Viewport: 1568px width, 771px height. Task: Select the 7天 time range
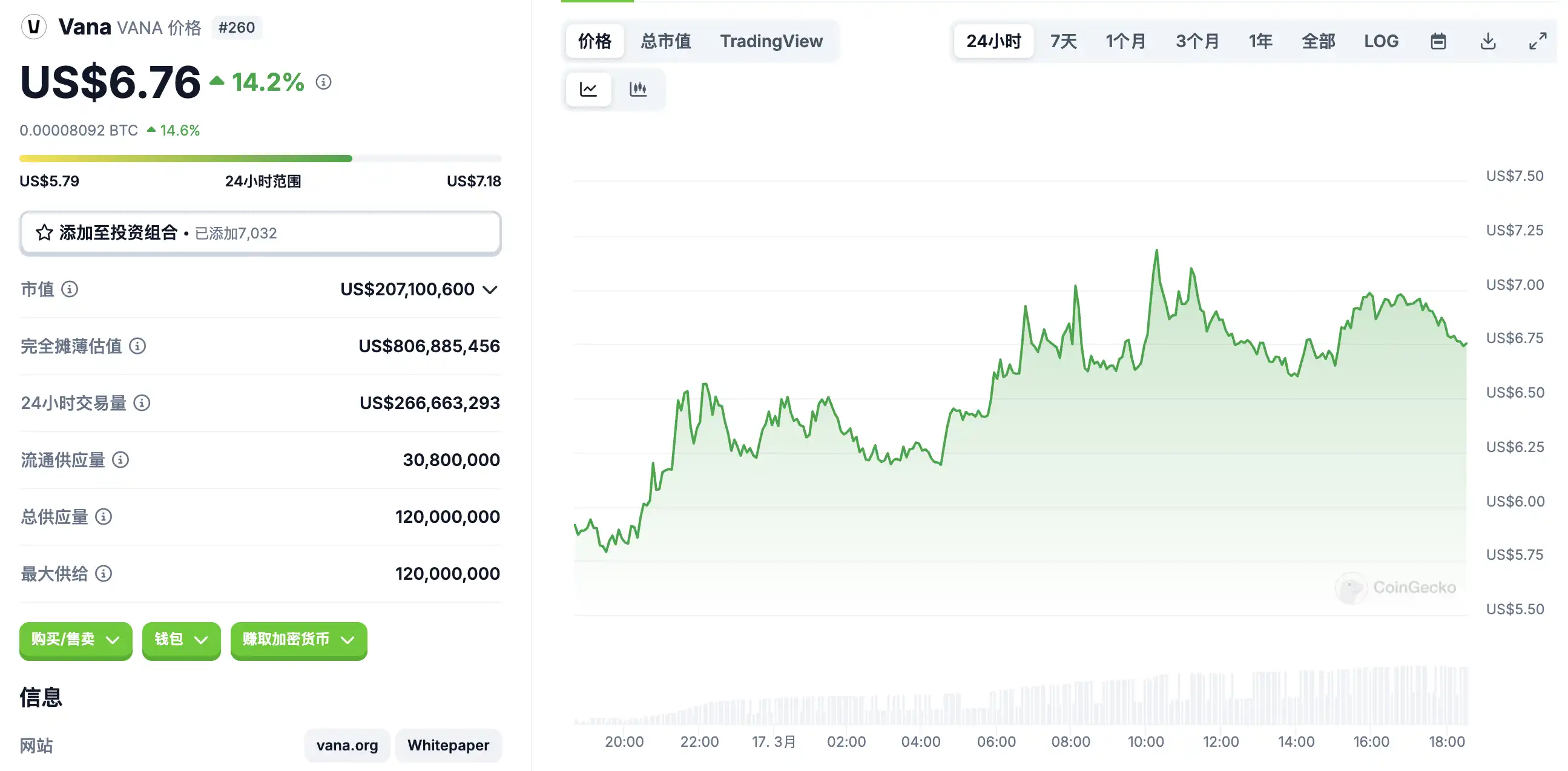[1064, 41]
